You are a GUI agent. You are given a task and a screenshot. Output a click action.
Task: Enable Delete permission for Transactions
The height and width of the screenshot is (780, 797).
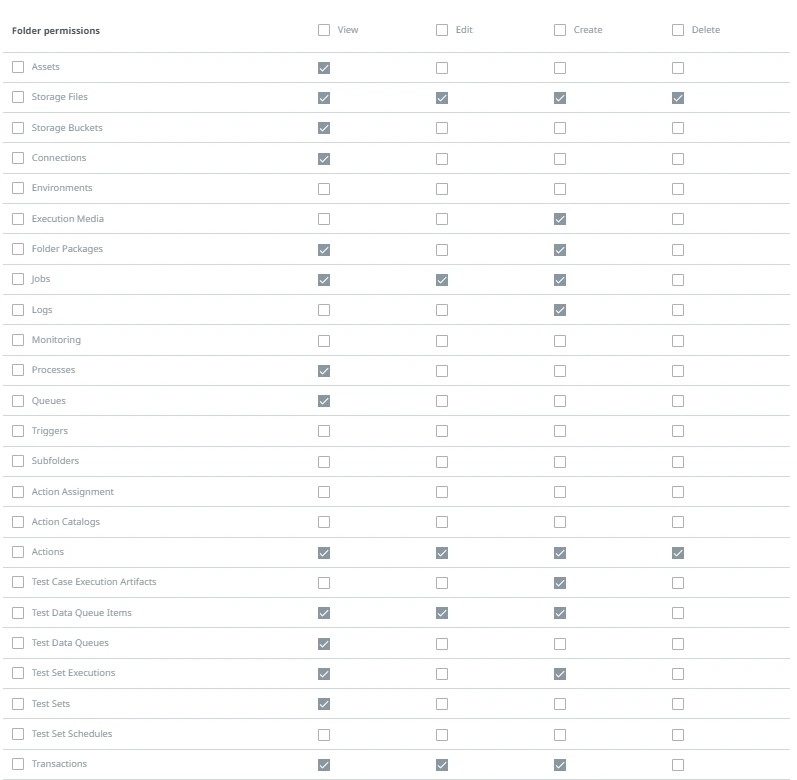(678, 765)
